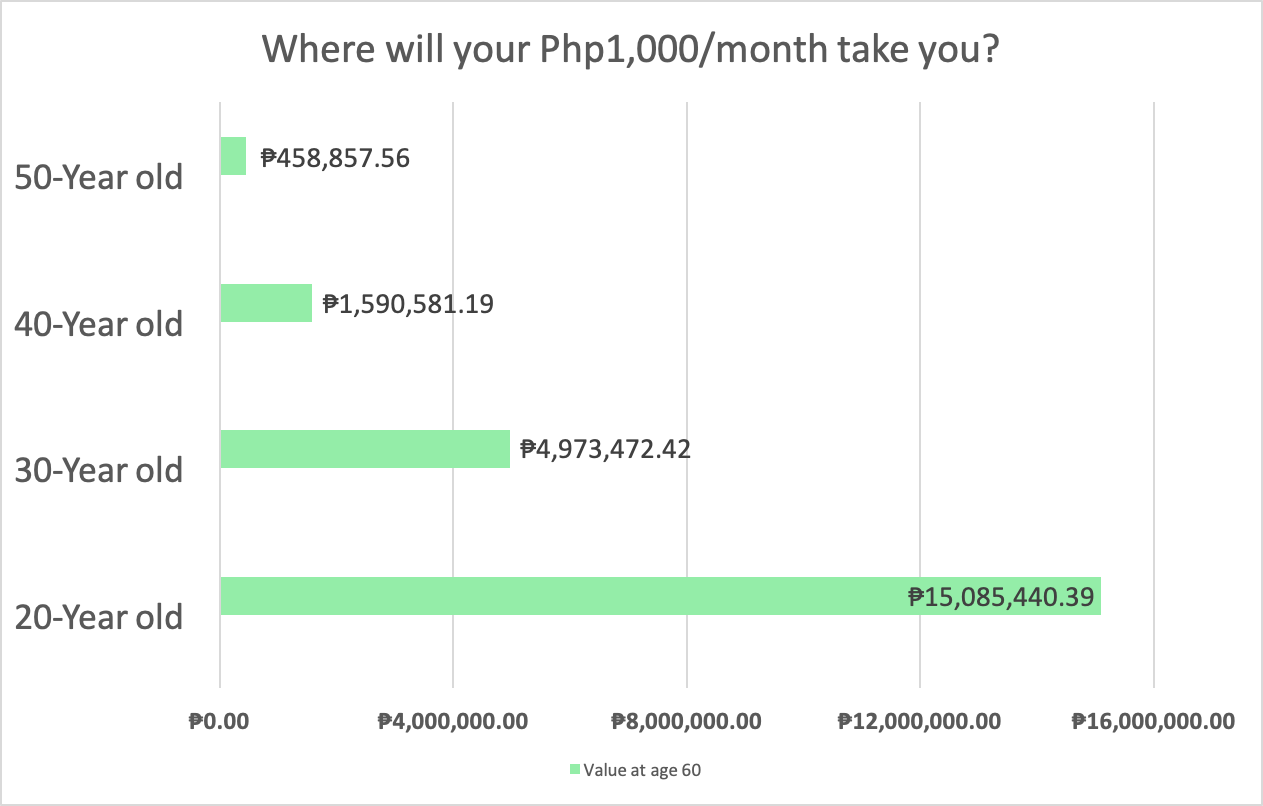Select the 40-Year old axis label
The width and height of the screenshot is (1263, 806).
(x=100, y=323)
